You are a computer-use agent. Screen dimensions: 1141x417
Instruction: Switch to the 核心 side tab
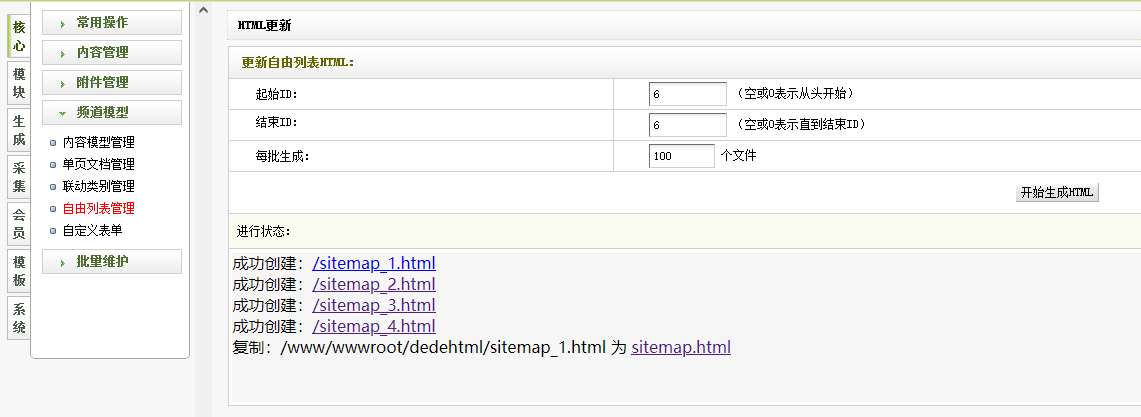pos(19,36)
